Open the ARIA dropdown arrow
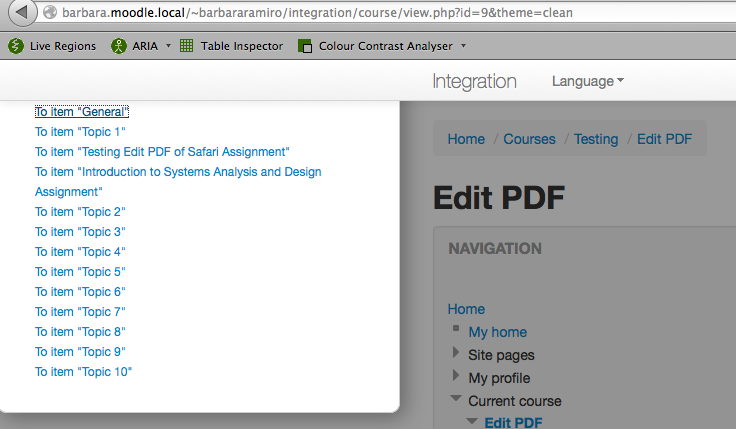 [x=168, y=46]
